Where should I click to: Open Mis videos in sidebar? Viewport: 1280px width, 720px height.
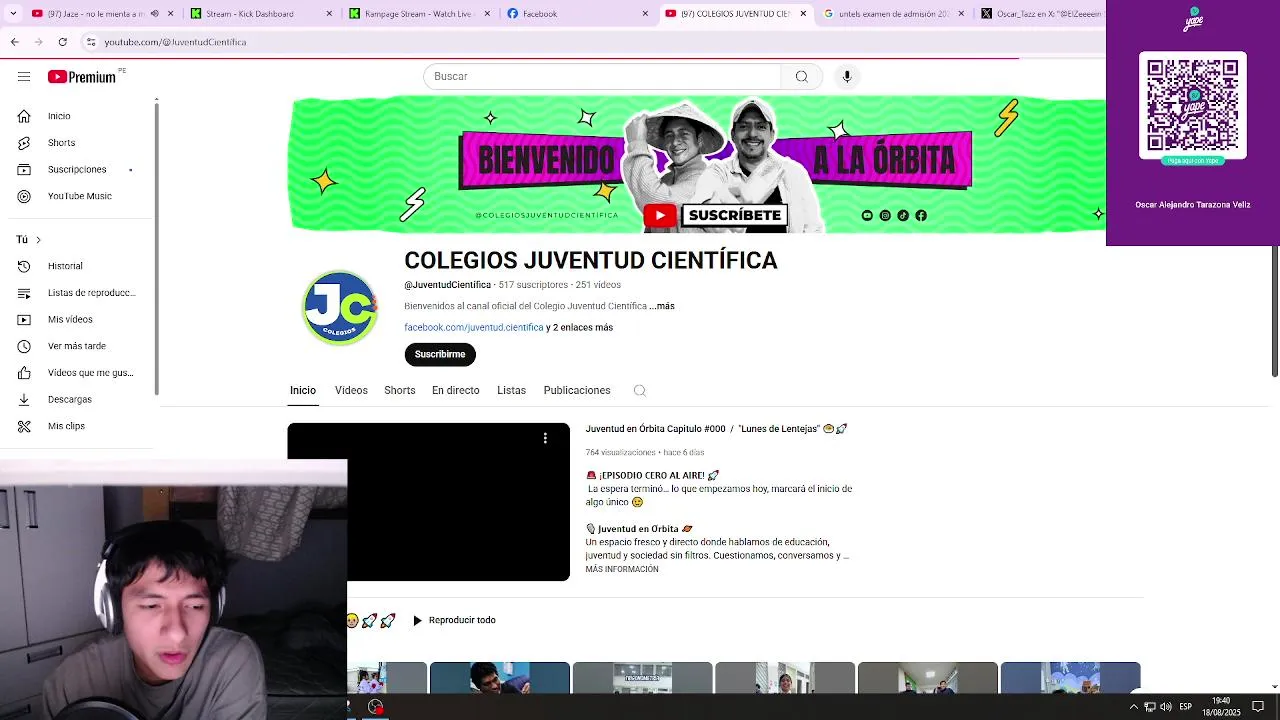coord(78,319)
